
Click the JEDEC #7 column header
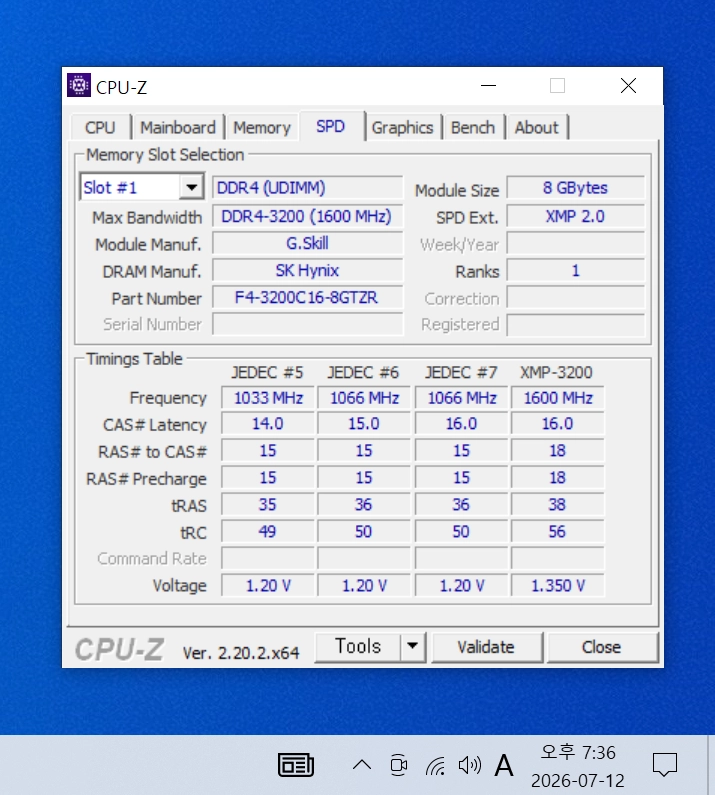click(461, 372)
